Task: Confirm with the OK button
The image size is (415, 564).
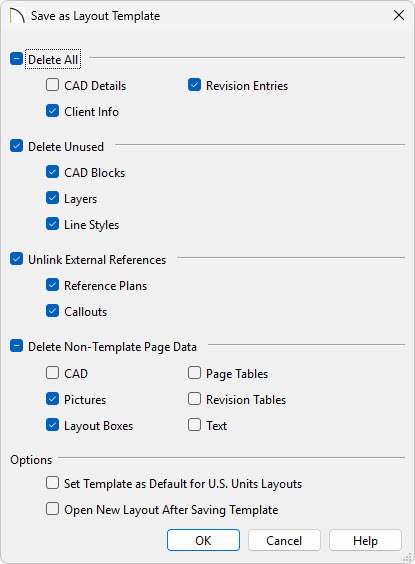Action: click(x=203, y=540)
